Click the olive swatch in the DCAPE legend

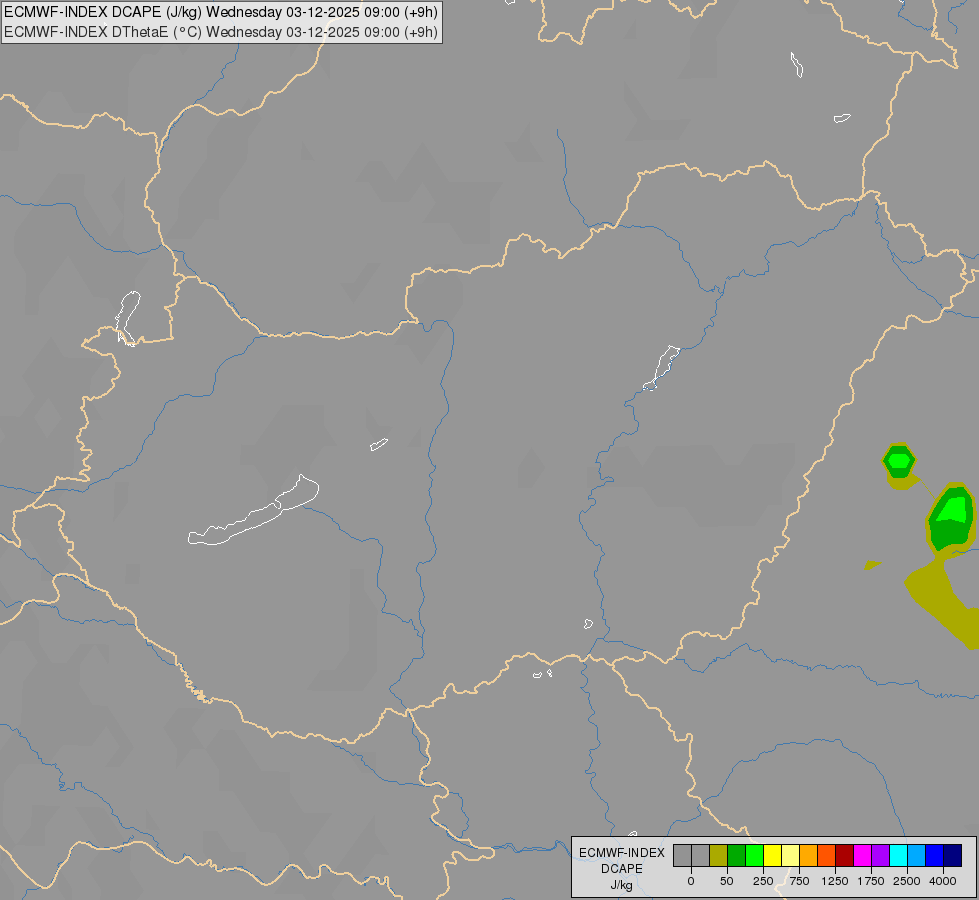(718, 855)
